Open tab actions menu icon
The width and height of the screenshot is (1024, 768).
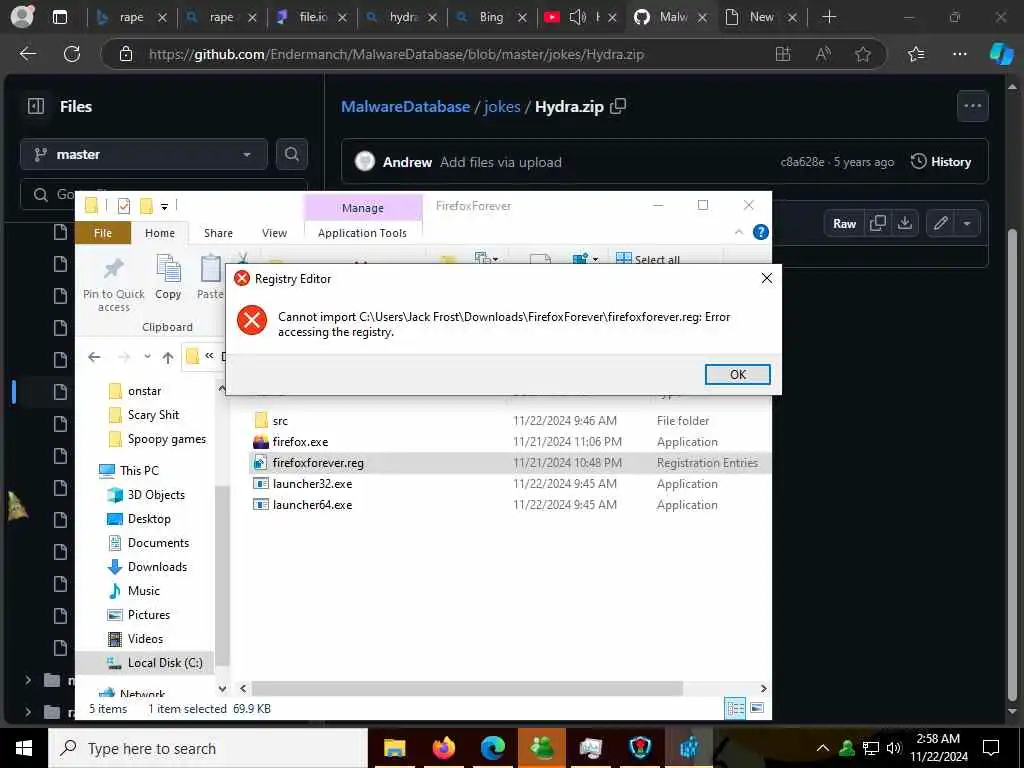point(60,17)
